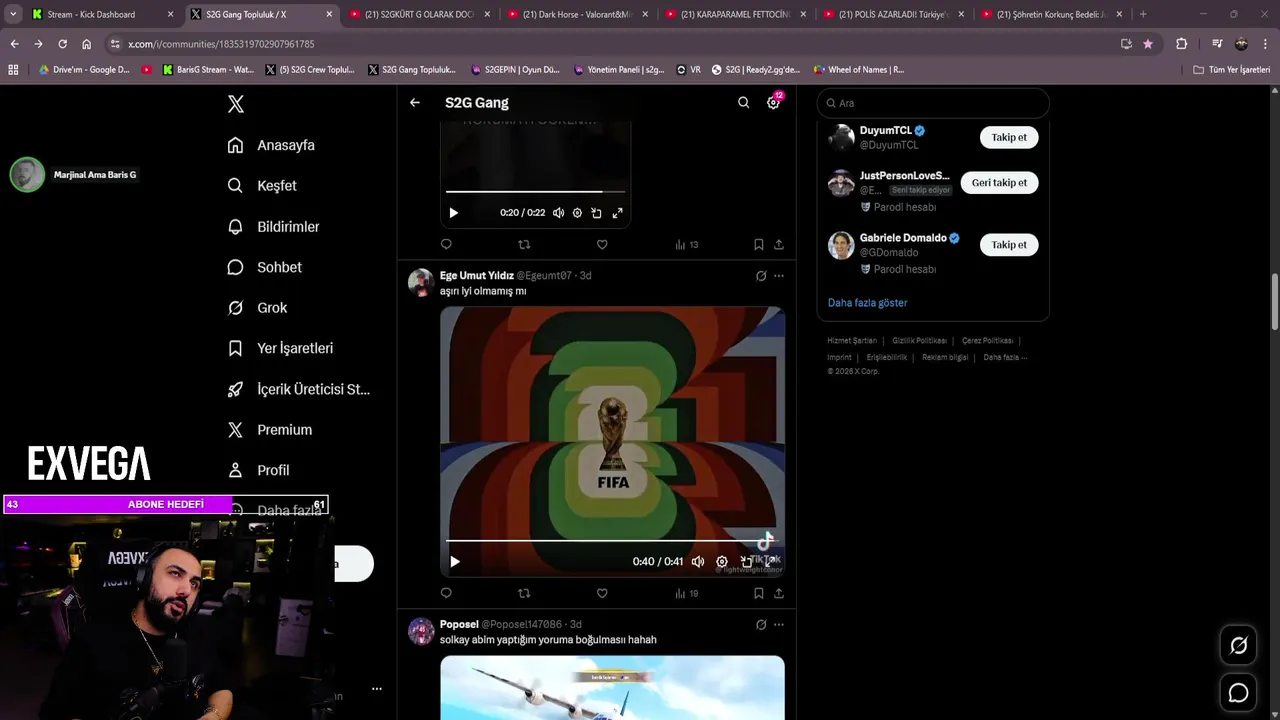Reply to Ege Umut Yıldız post
The width and height of the screenshot is (1280, 720).
(x=446, y=593)
